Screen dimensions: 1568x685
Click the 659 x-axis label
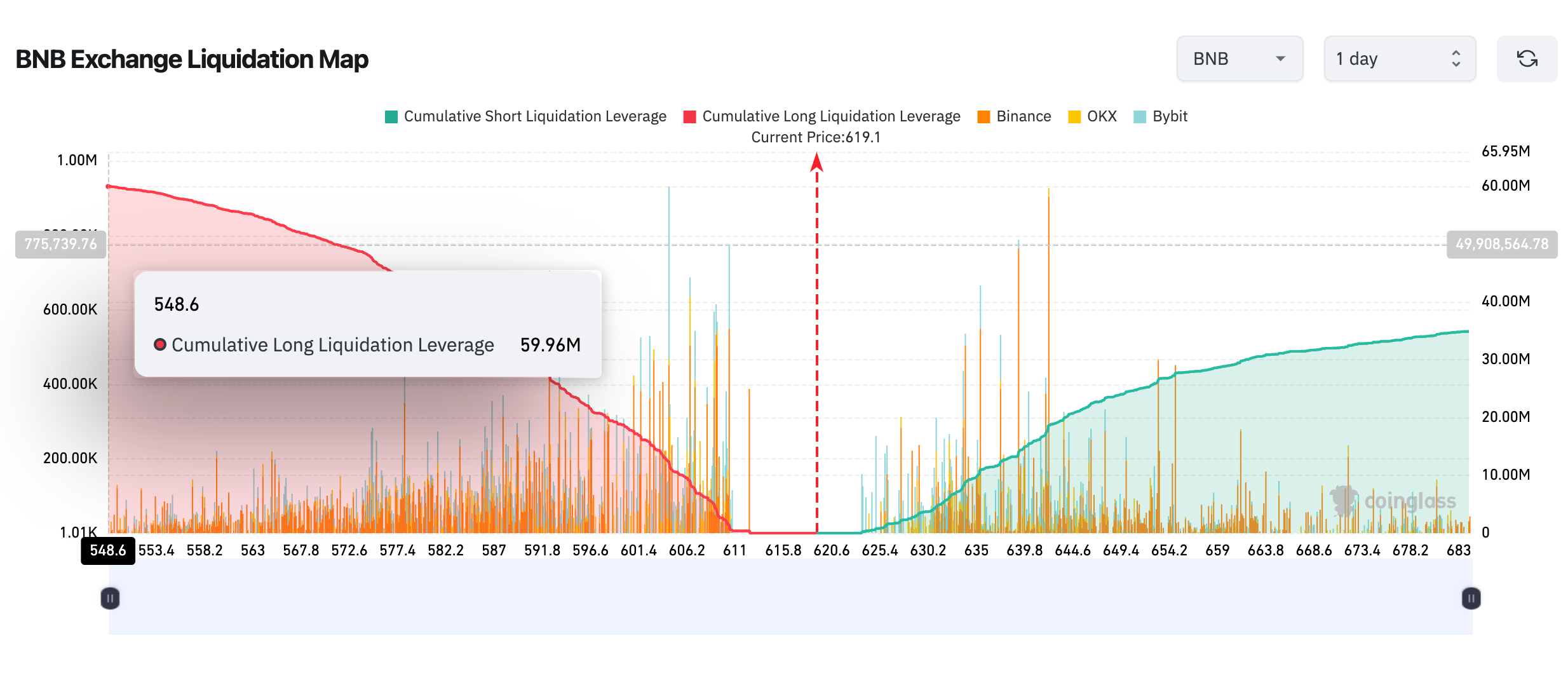1217,550
